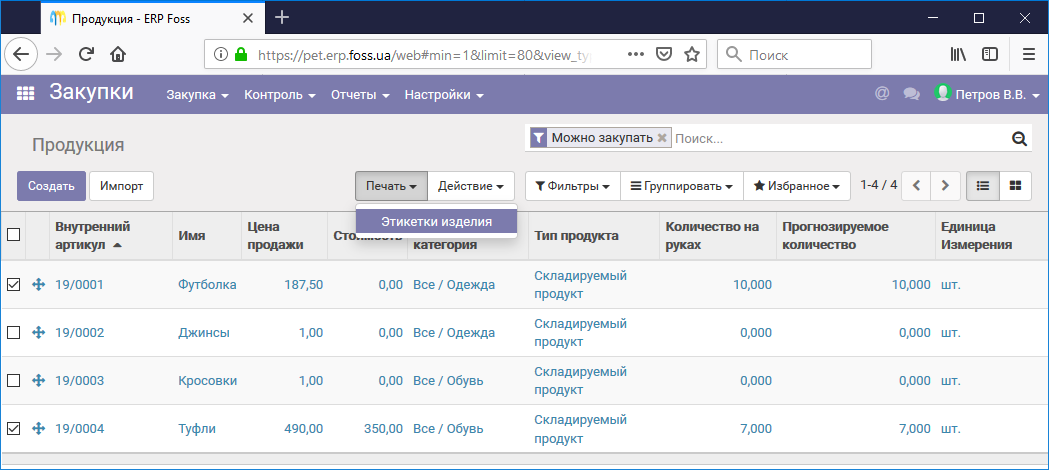
Task: Click the 1-4 / 4 pager counter
Action: [x=878, y=185]
